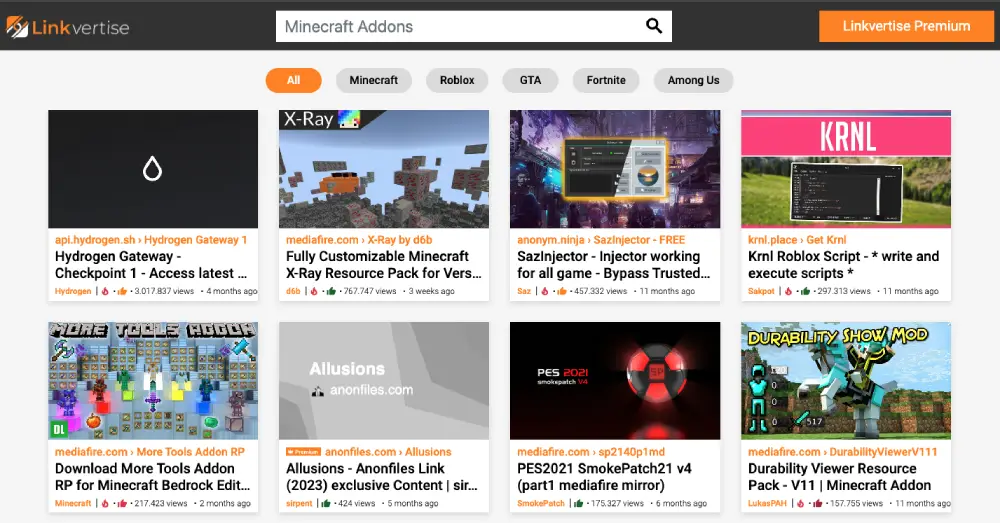
Task: Open link anonym.ninja › SazInjector - FREE
Action: pyautogui.click(x=601, y=240)
